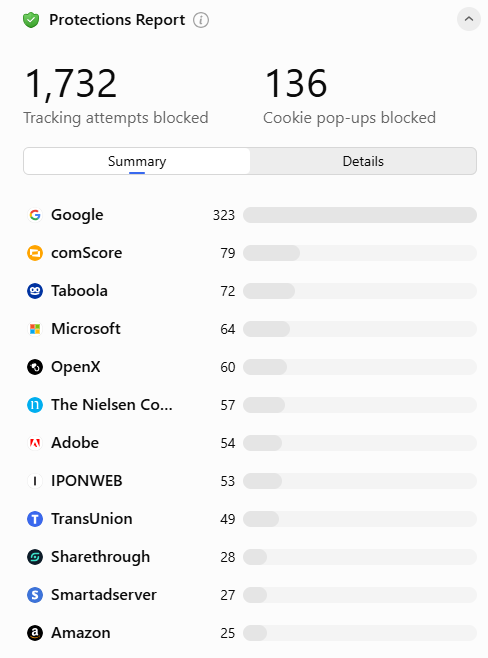Click the 136 cookie pop-ups blocked counter
Image resolution: width=488 pixels, height=658 pixels.
[x=296, y=84]
